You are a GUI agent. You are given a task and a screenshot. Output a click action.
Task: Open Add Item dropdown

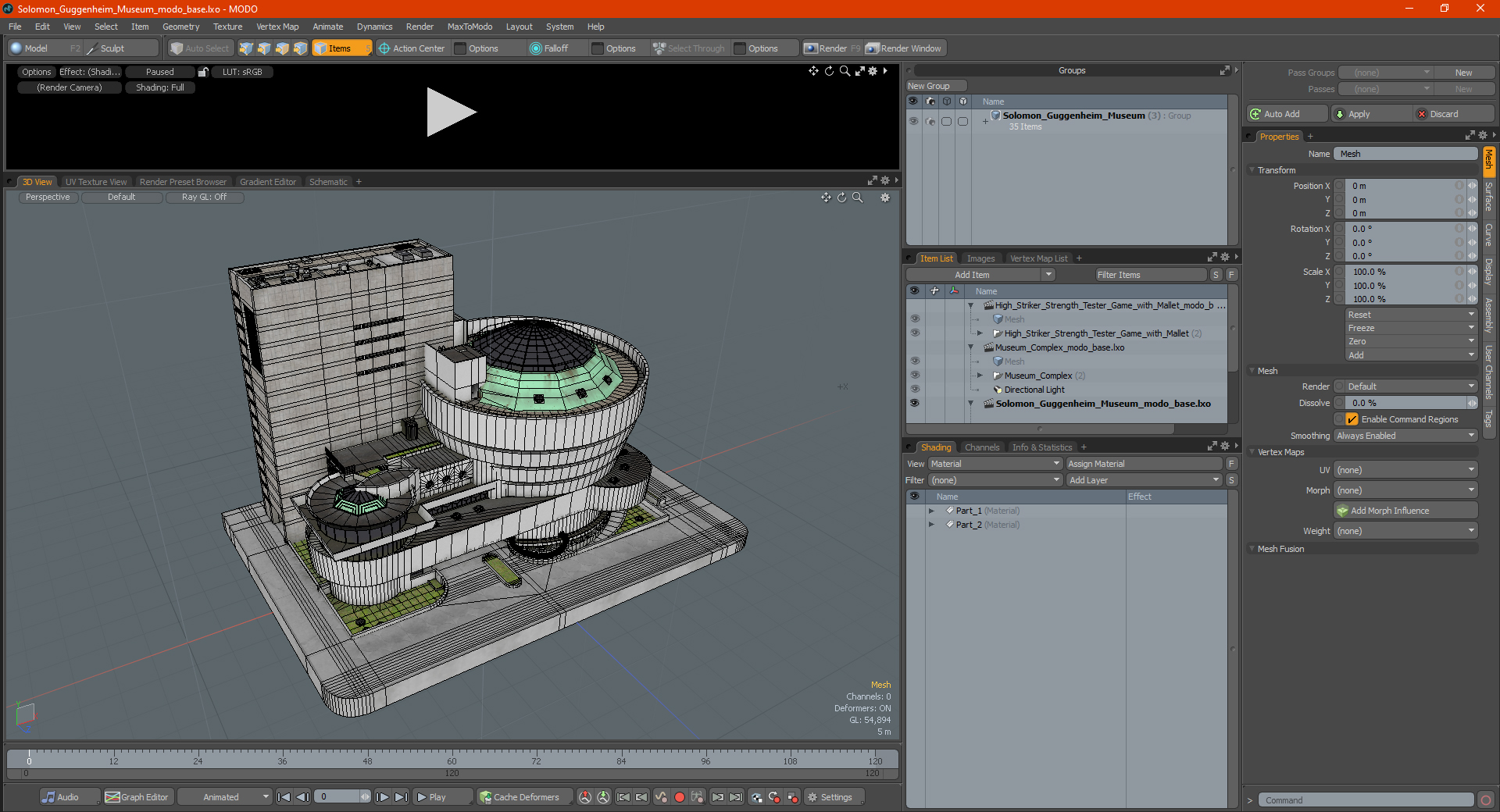click(x=981, y=275)
